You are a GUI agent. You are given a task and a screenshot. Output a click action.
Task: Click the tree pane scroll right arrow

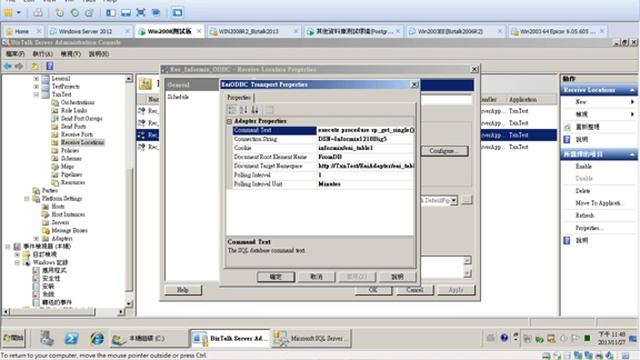pos(121,312)
